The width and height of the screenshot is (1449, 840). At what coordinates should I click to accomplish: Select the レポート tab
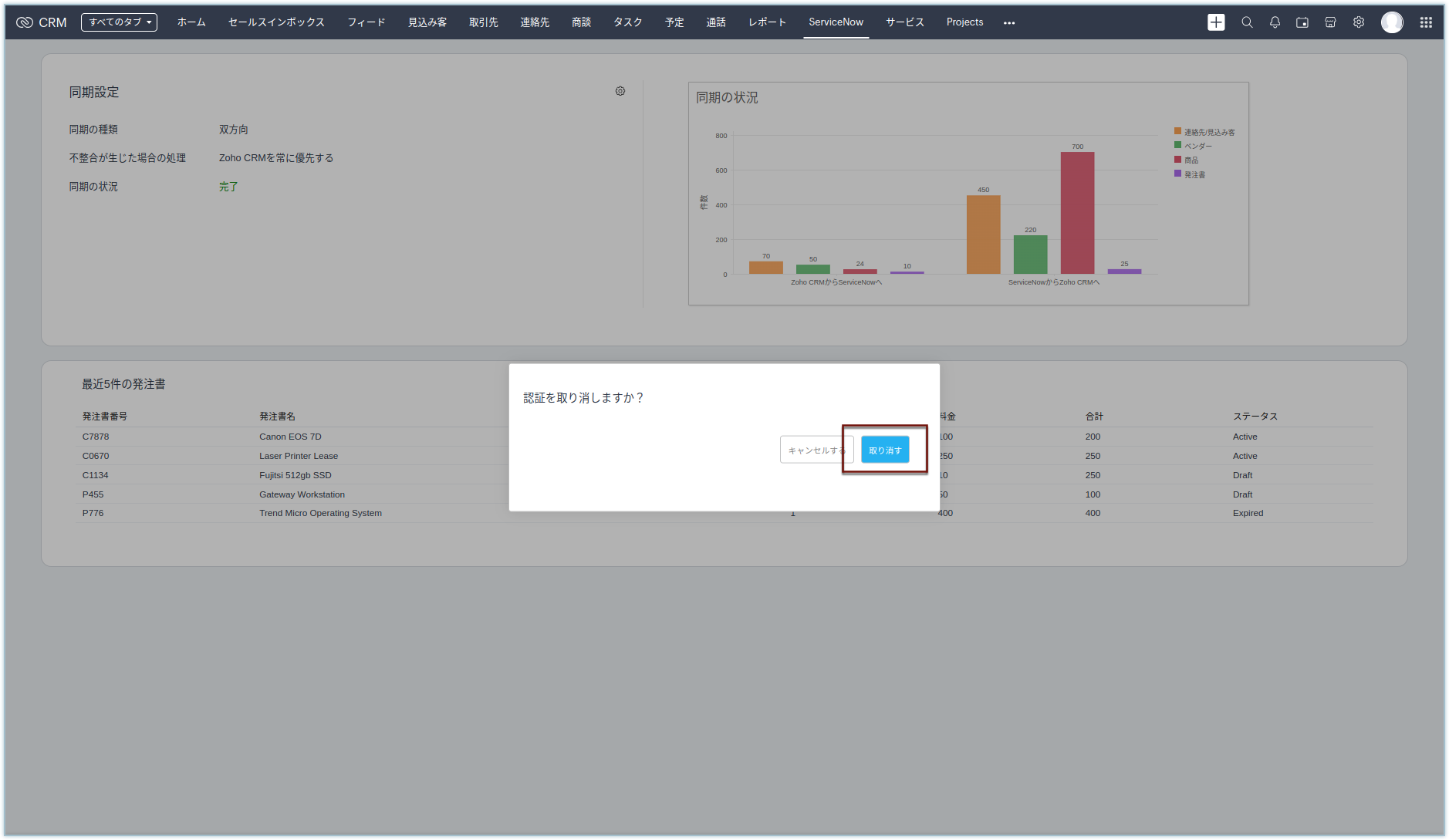768,22
